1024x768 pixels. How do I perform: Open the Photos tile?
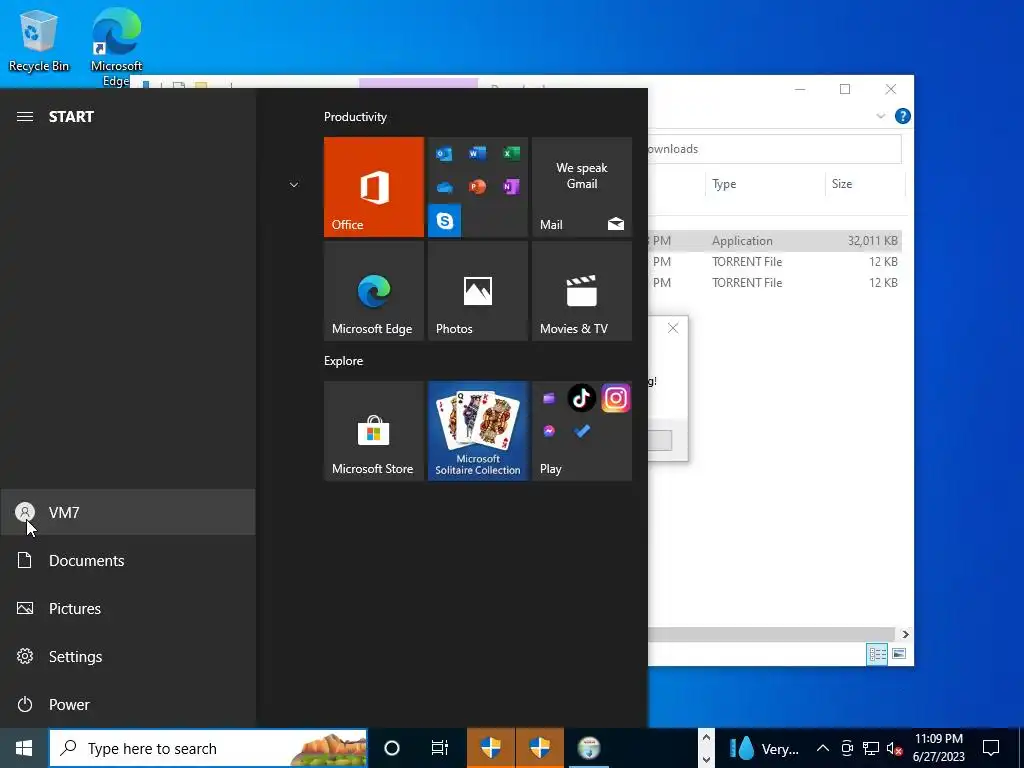[477, 291]
